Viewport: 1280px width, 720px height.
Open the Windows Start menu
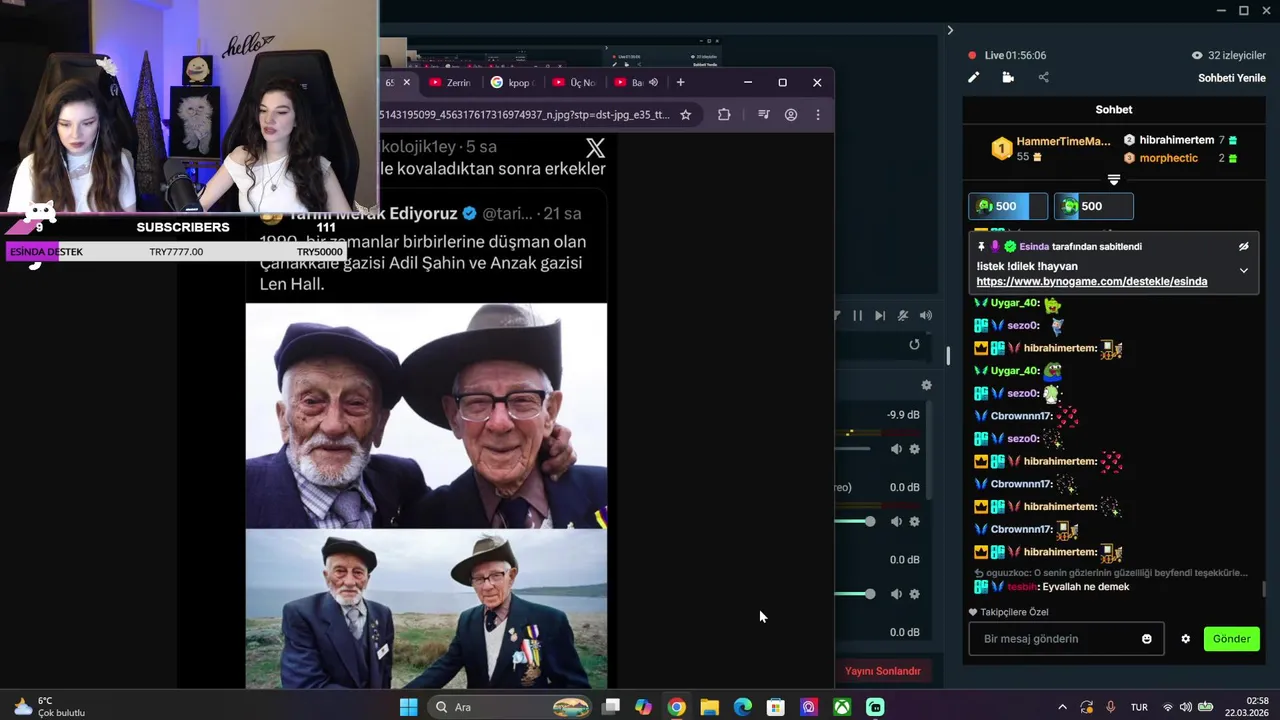pyautogui.click(x=408, y=707)
